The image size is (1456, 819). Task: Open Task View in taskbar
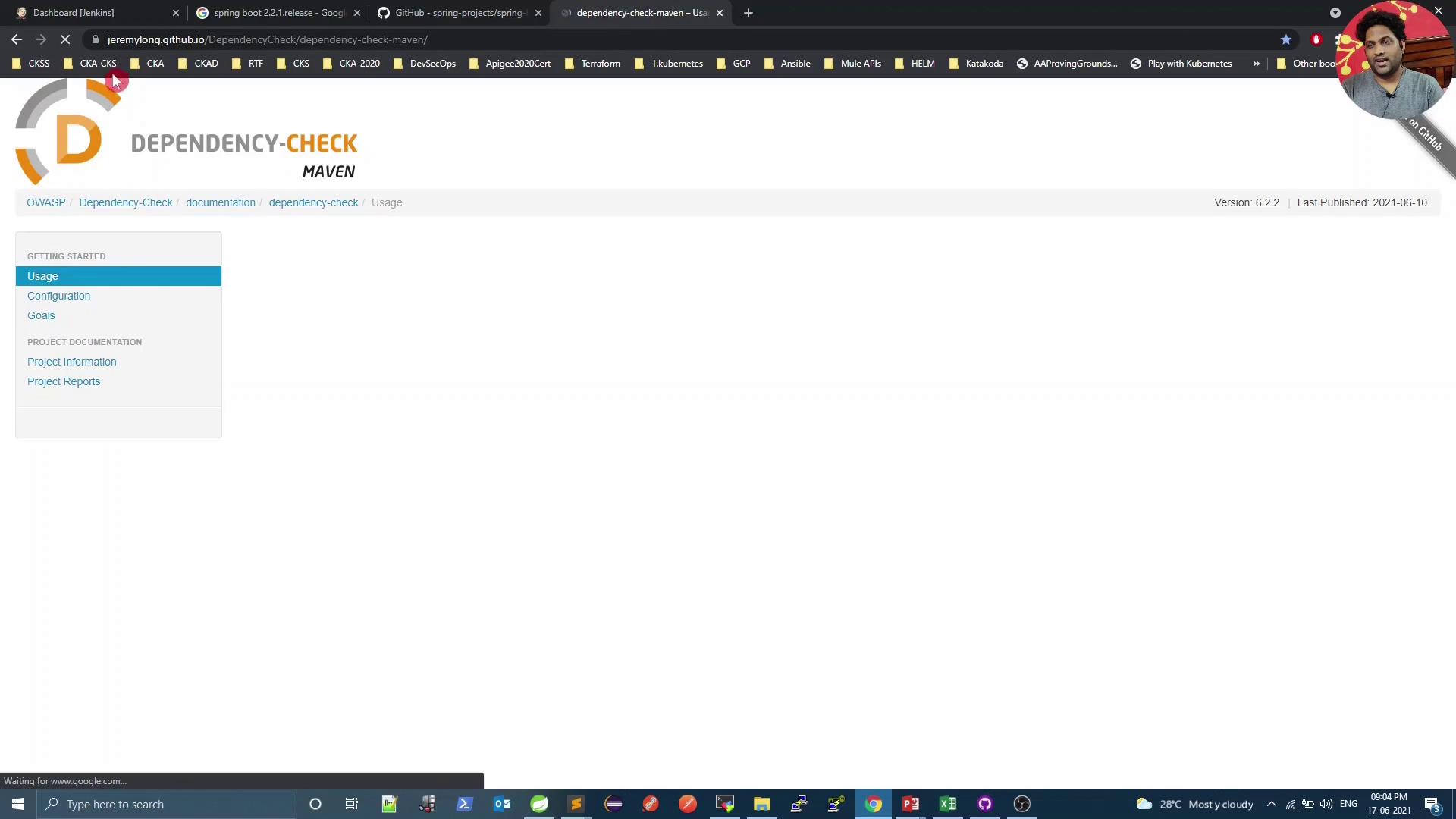[352, 804]
